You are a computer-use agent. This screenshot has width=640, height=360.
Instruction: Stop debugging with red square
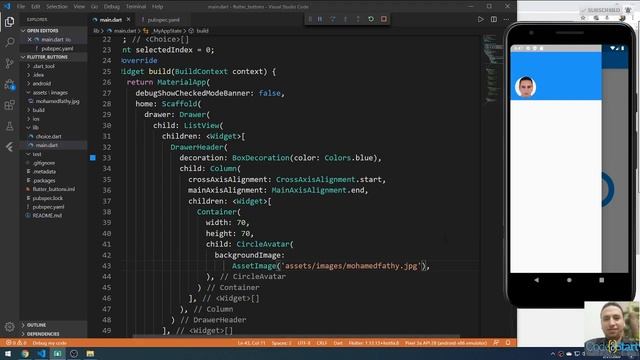pos(384,19)
